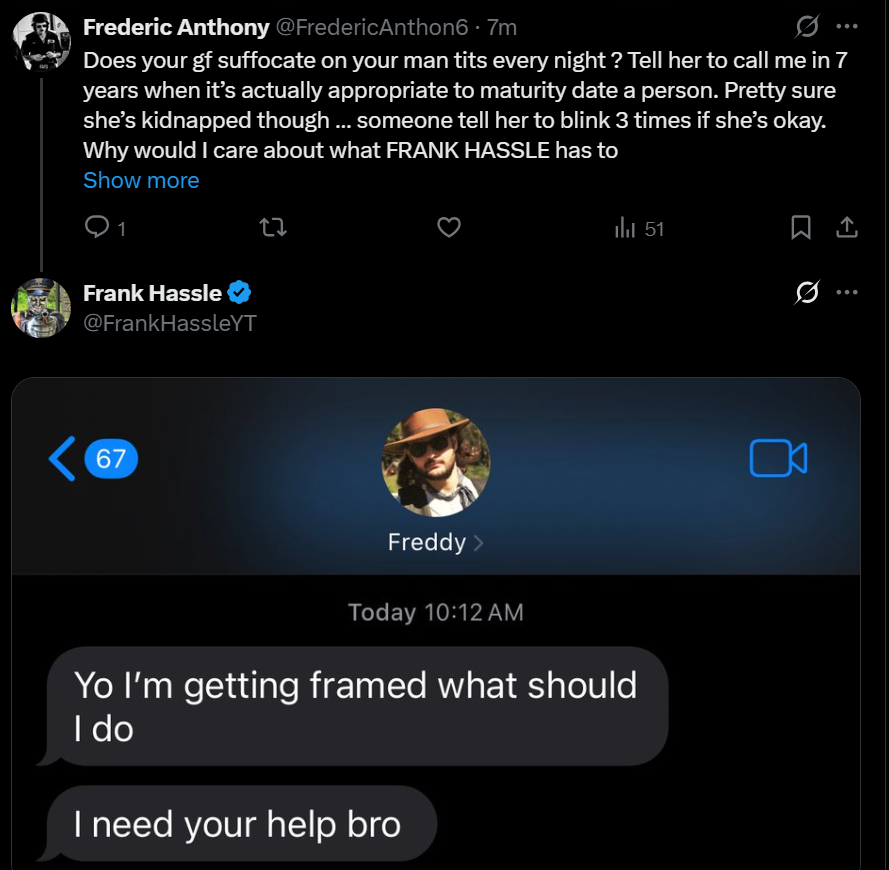This screenshot has height=870, width=889.
Task: Open Grok icon on Frank Hassle's tweet
Action: coord(807,292)
